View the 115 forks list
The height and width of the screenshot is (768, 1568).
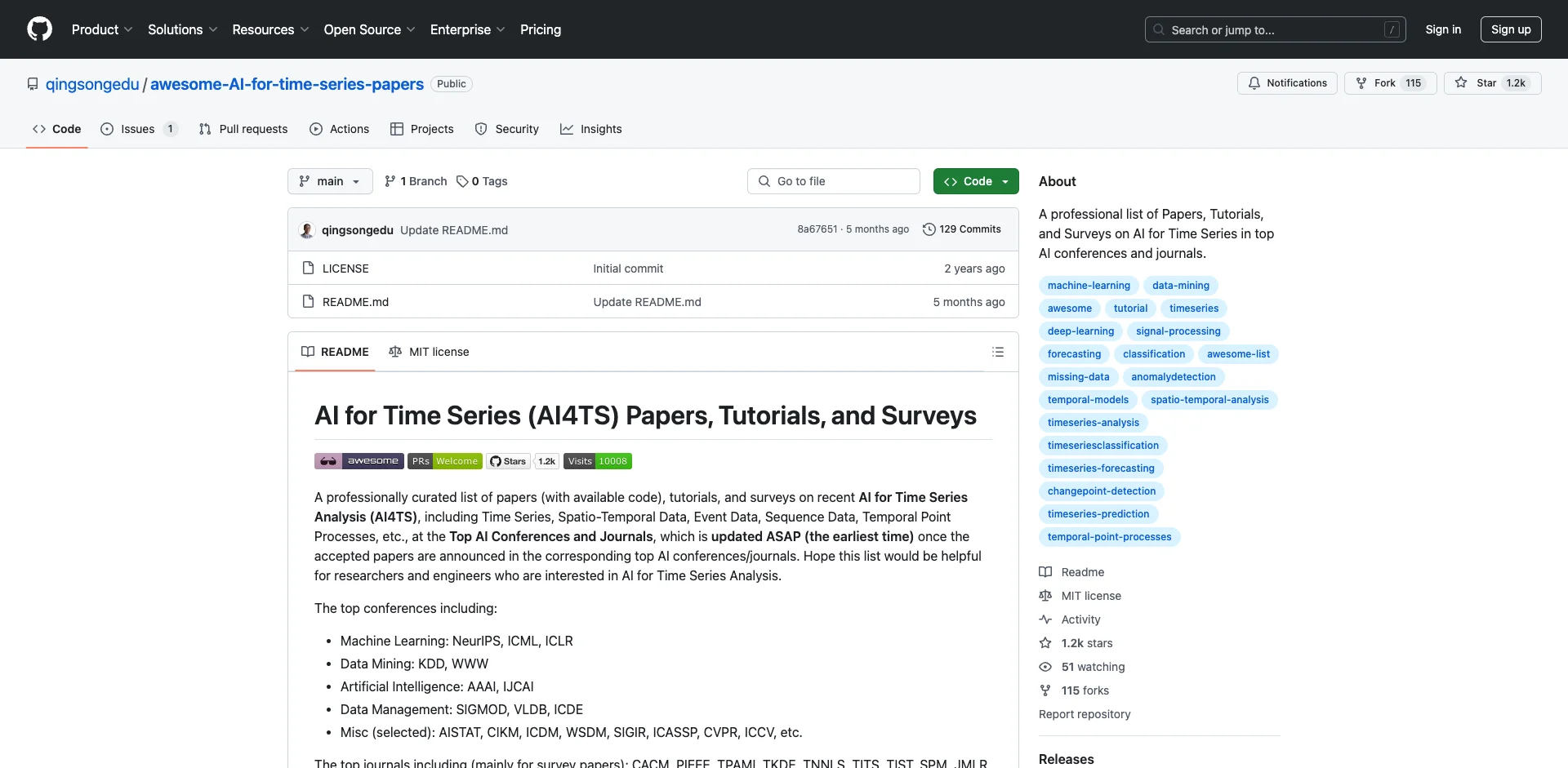[1074, 690]
